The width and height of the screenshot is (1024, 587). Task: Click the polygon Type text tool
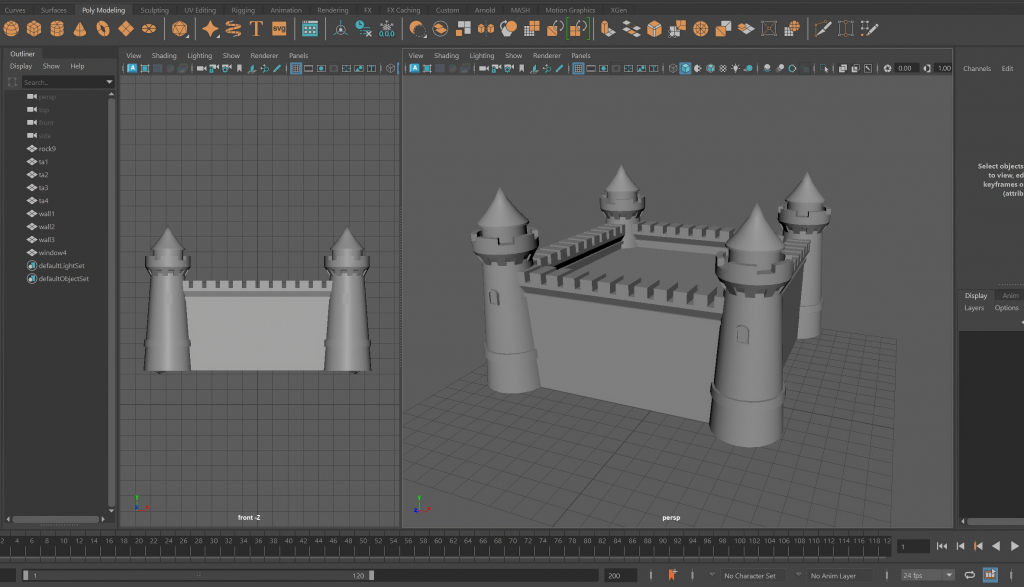[x=256, y=29]
